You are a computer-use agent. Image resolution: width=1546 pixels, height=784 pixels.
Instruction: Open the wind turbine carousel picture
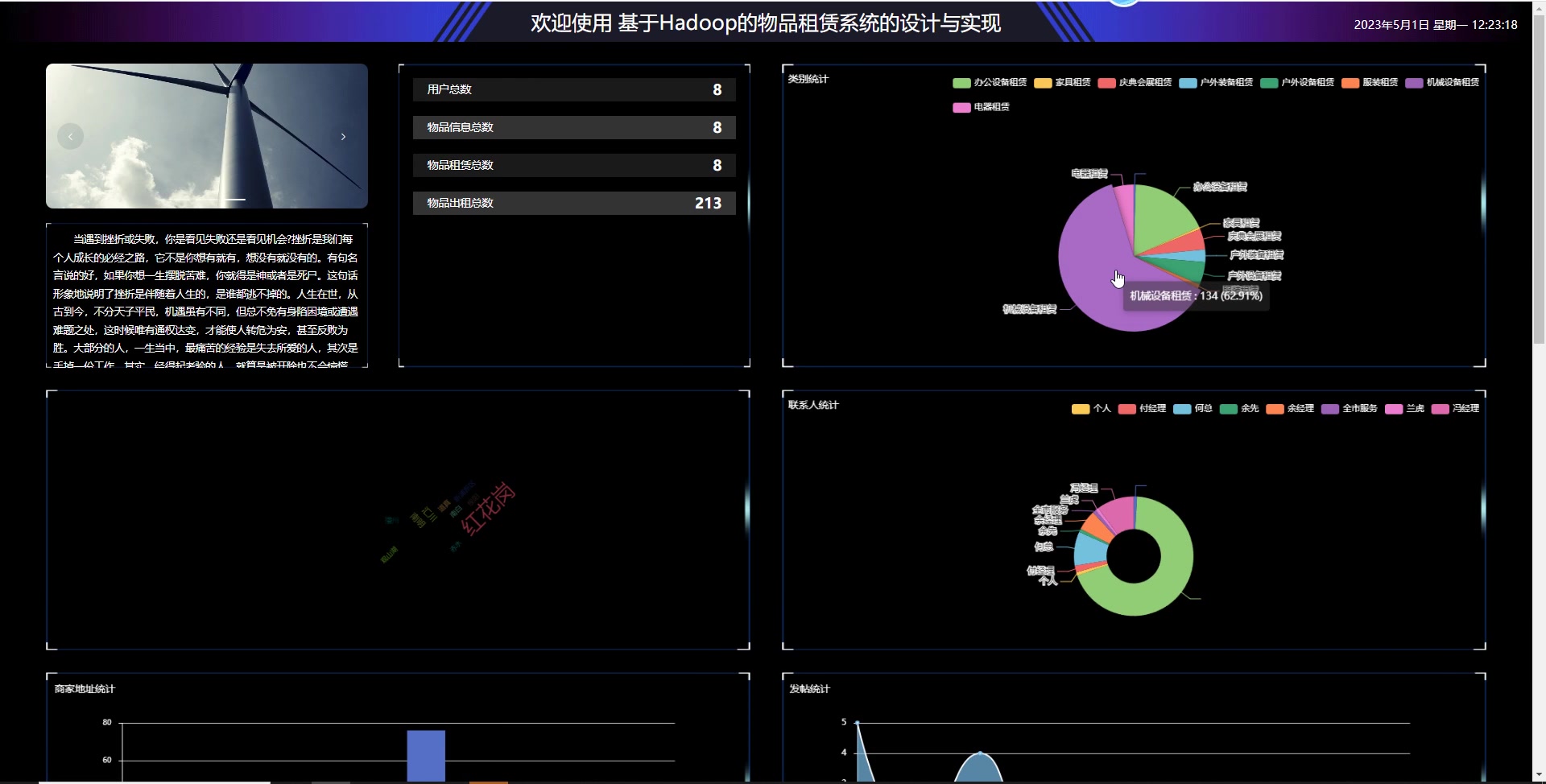(207, 136)
